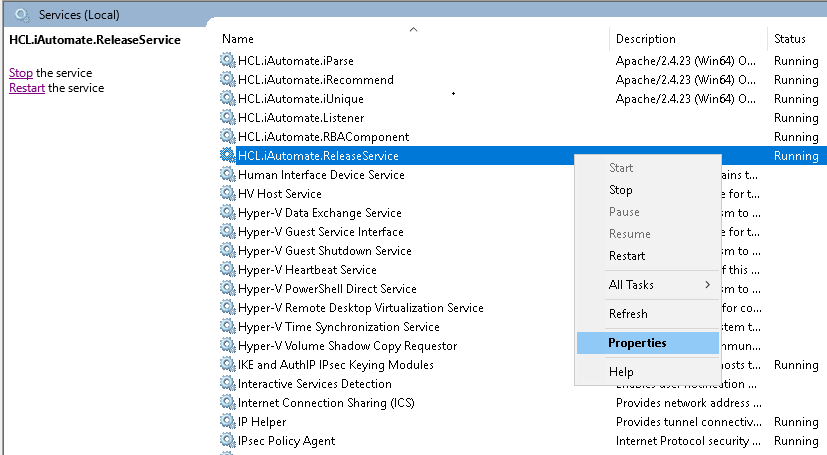Click the Interactive Services Detection icon
The height and width of the screenshot is (455, 827).
pos(227,384)
